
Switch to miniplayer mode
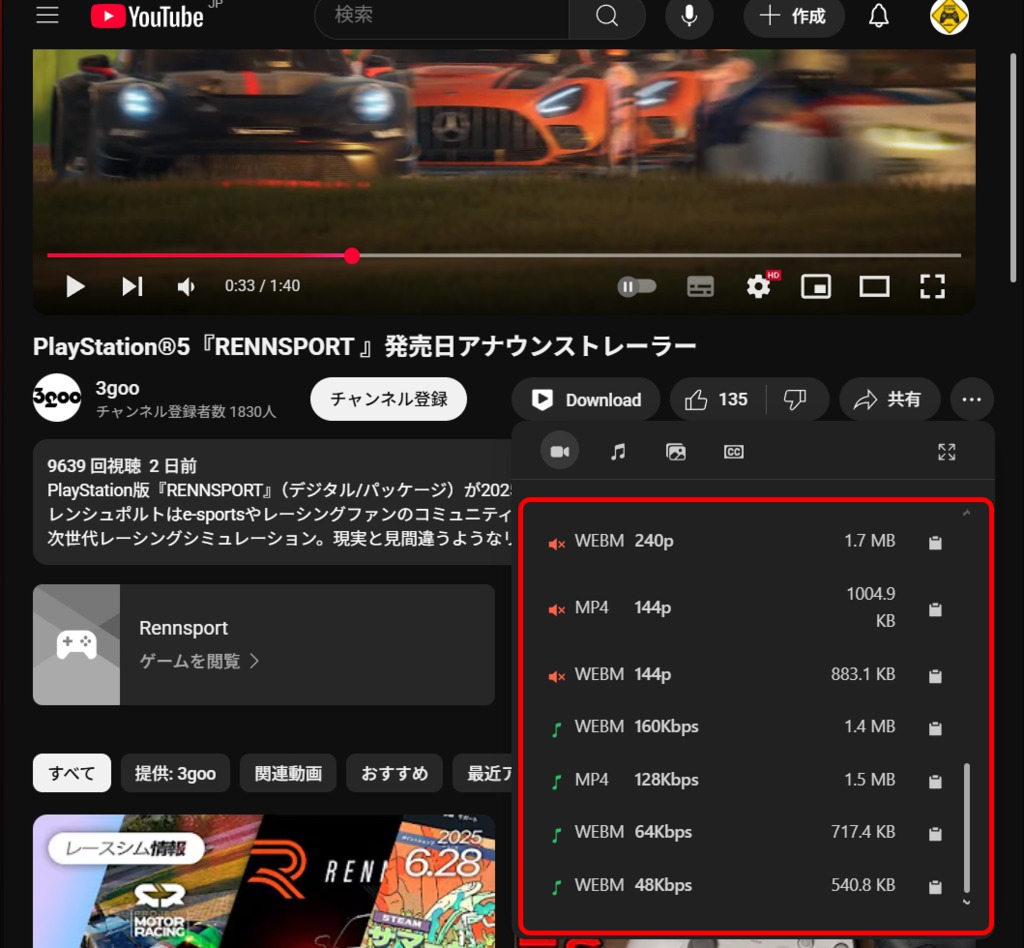[816, 286]
